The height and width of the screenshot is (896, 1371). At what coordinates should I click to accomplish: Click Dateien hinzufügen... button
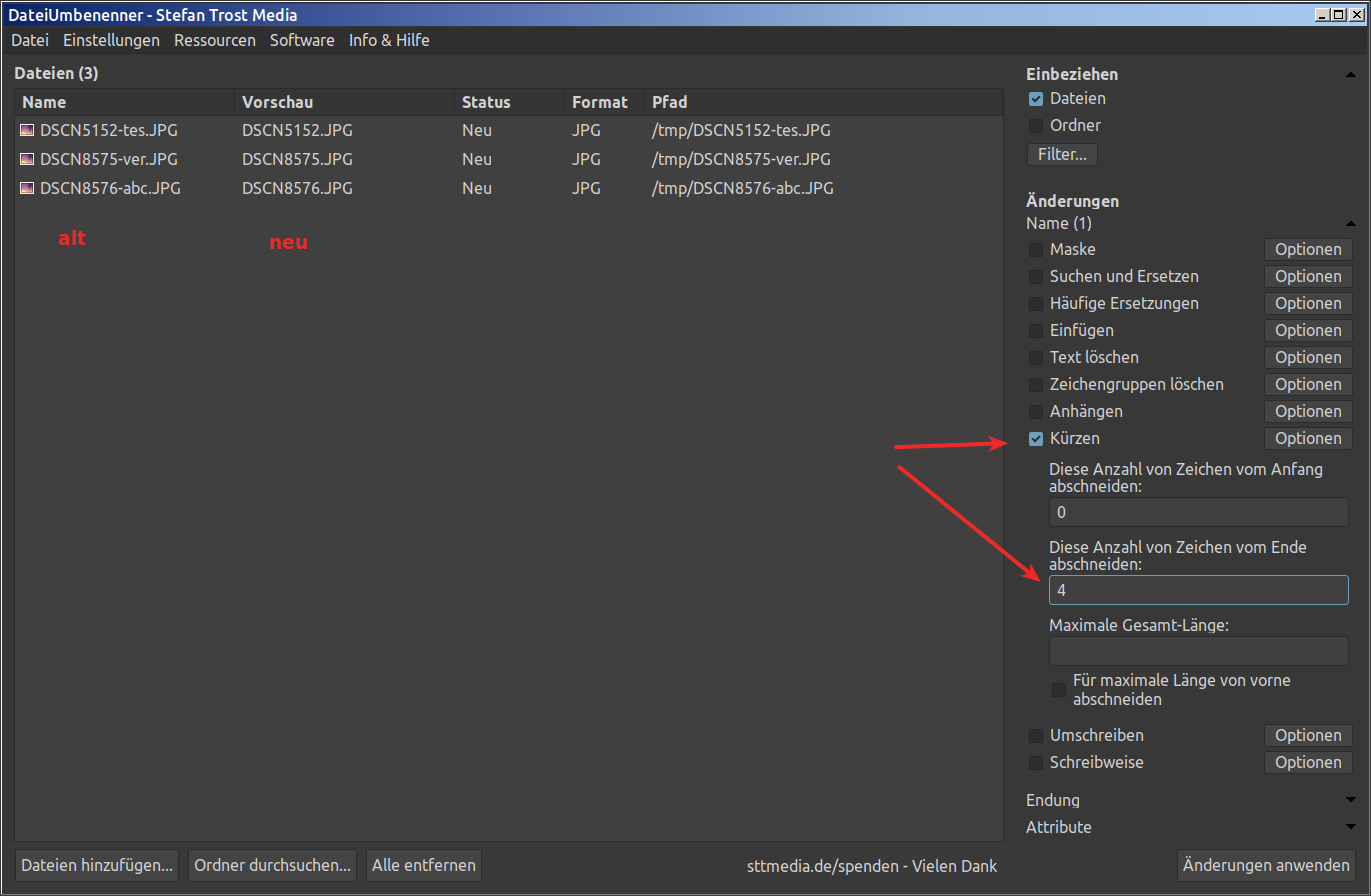[x=98, y=866]
